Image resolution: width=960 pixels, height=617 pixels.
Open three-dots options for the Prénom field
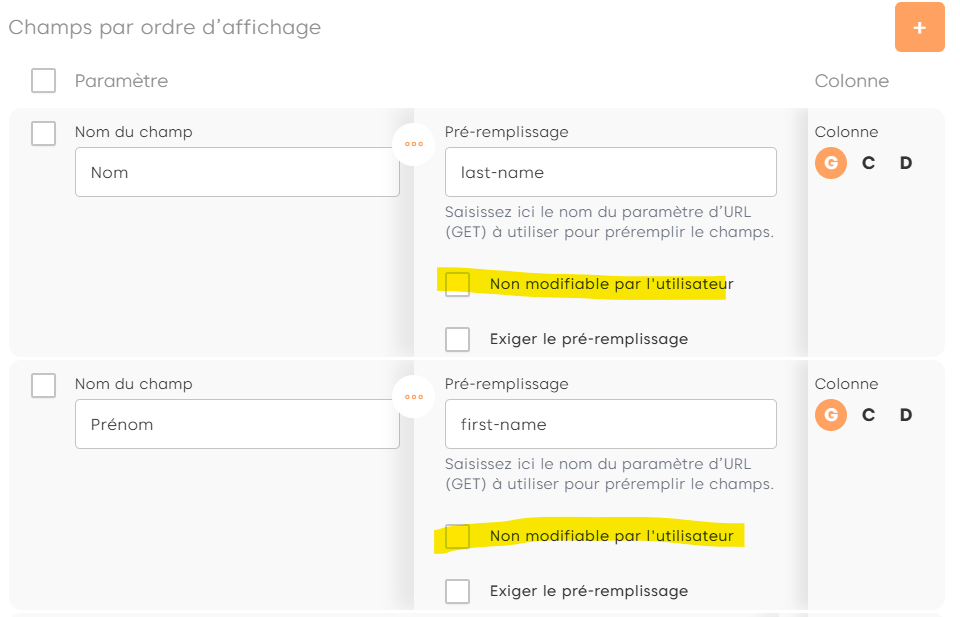414,396
